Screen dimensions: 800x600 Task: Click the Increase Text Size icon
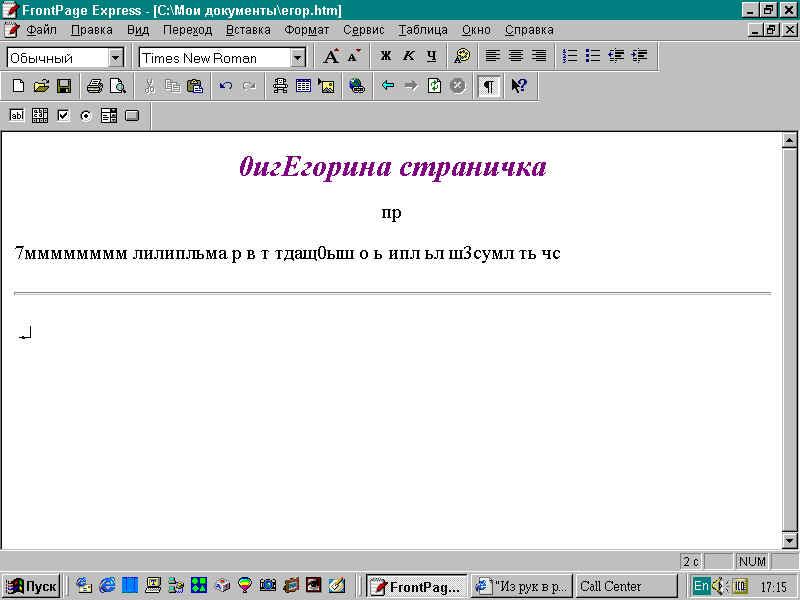(330, 57)
